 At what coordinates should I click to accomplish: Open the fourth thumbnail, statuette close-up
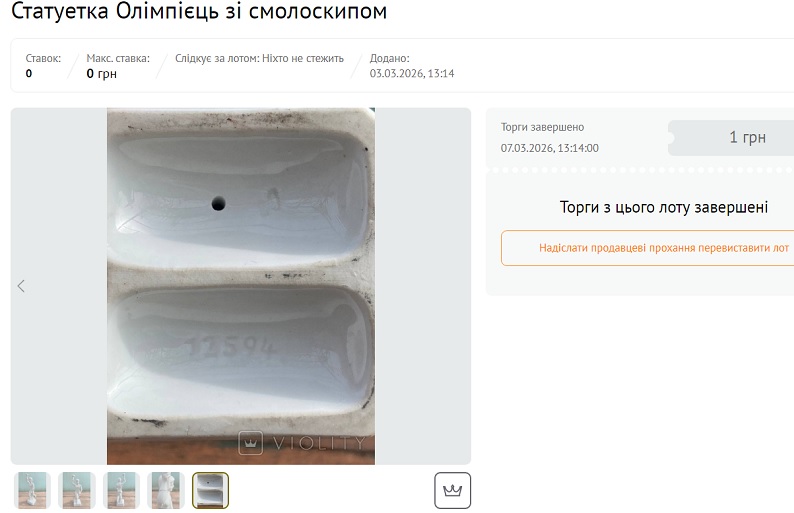pos(166,490)
